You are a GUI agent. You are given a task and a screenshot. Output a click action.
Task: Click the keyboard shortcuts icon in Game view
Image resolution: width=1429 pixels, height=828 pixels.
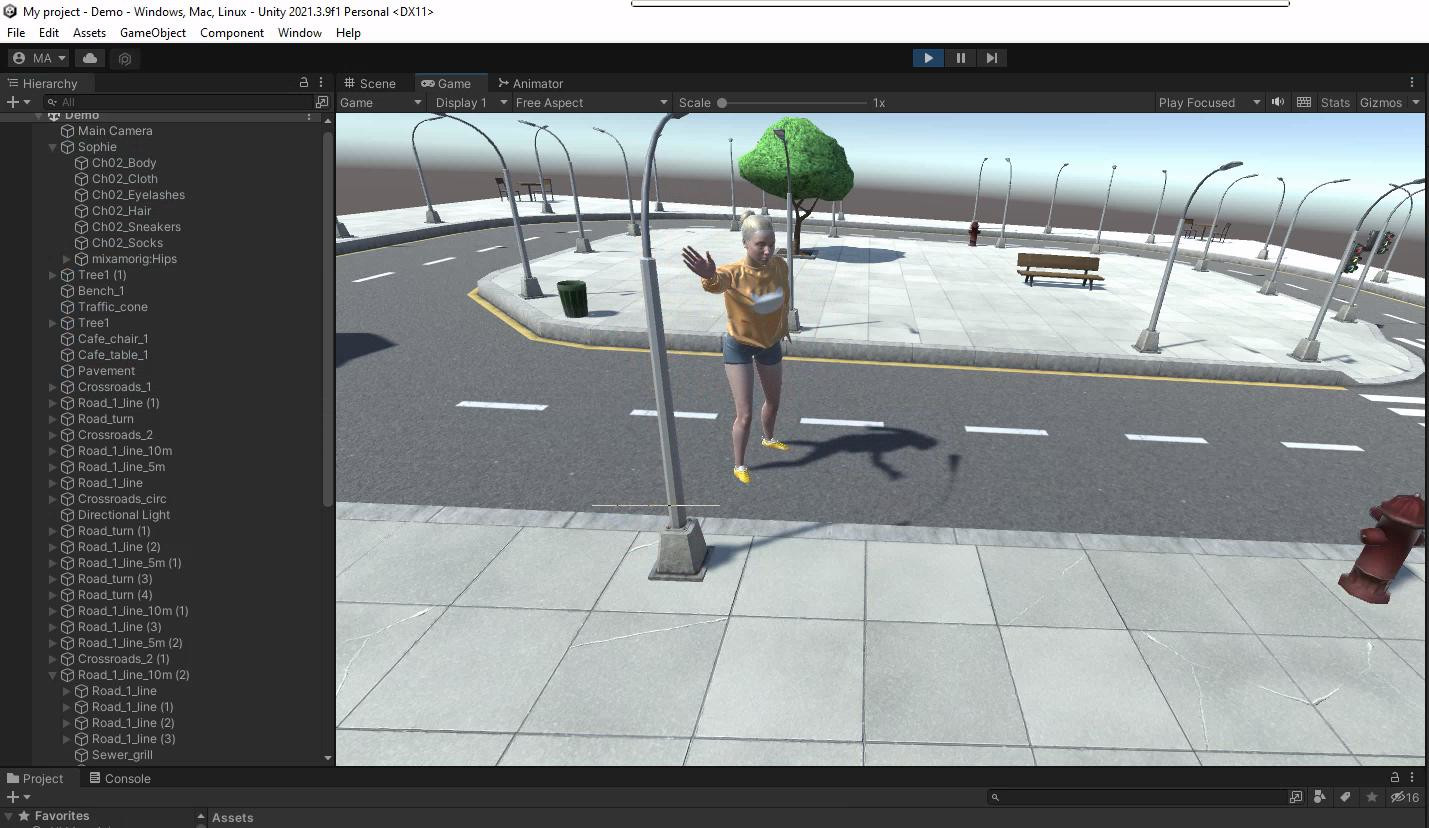pyautogui.click(x=1303, y=102)
